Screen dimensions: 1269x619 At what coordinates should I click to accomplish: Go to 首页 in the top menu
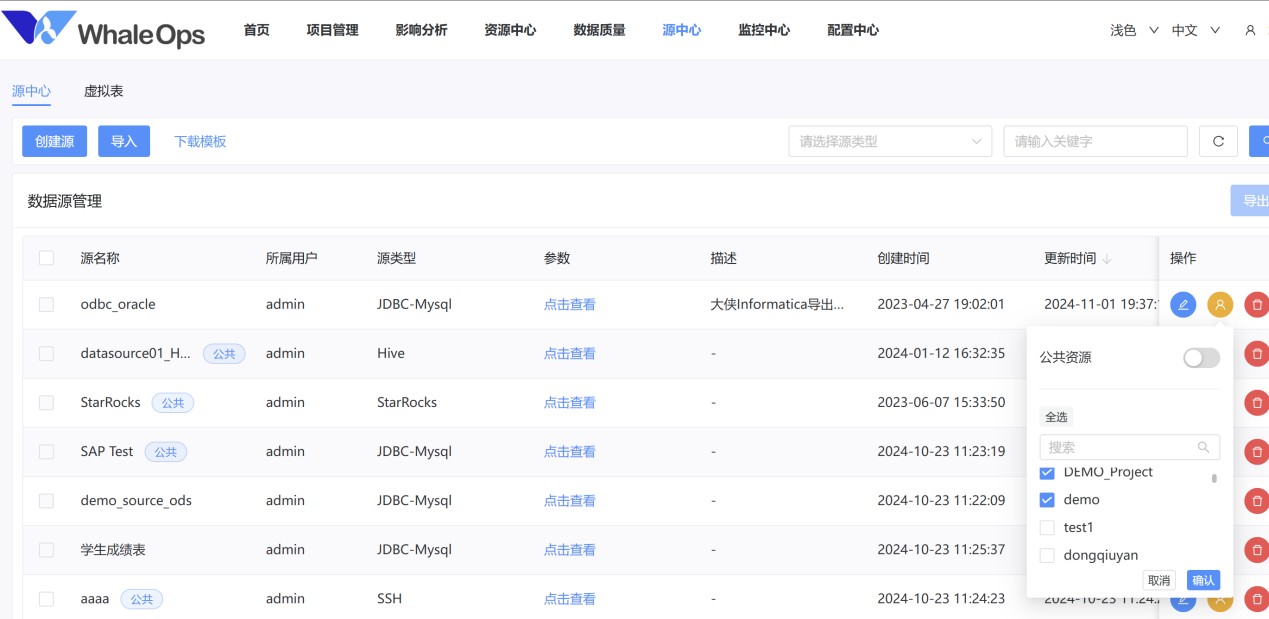(257, 30)
